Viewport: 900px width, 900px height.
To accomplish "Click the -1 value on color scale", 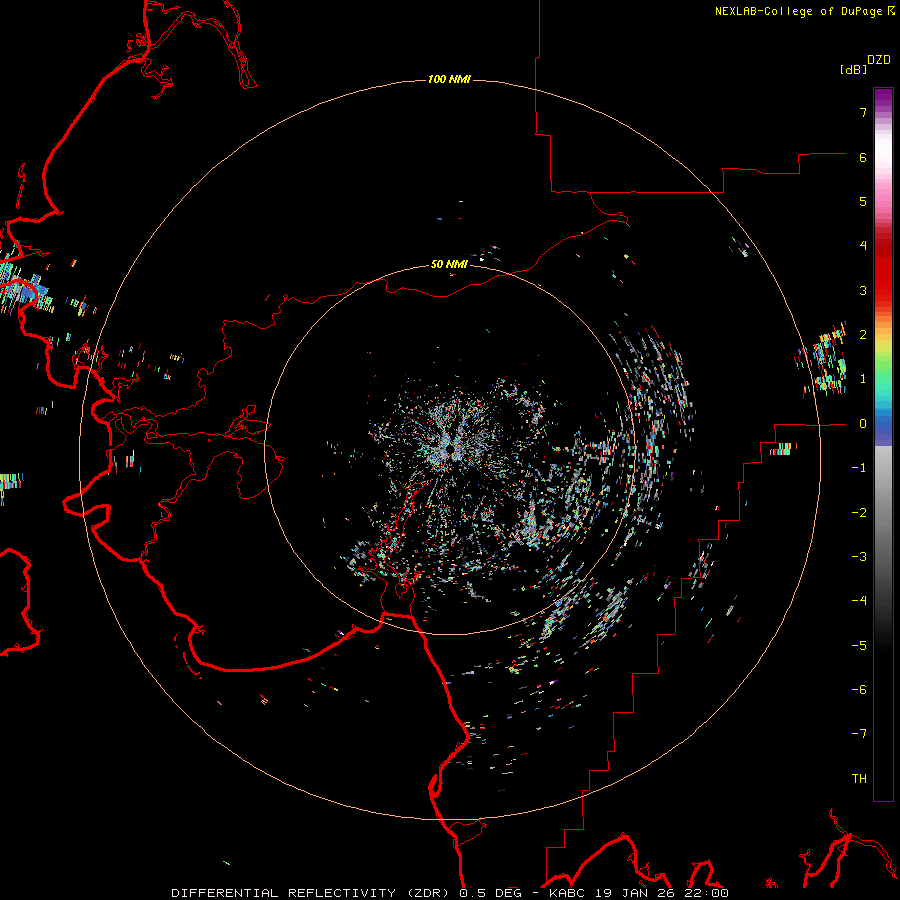I will tap(859, 468).
